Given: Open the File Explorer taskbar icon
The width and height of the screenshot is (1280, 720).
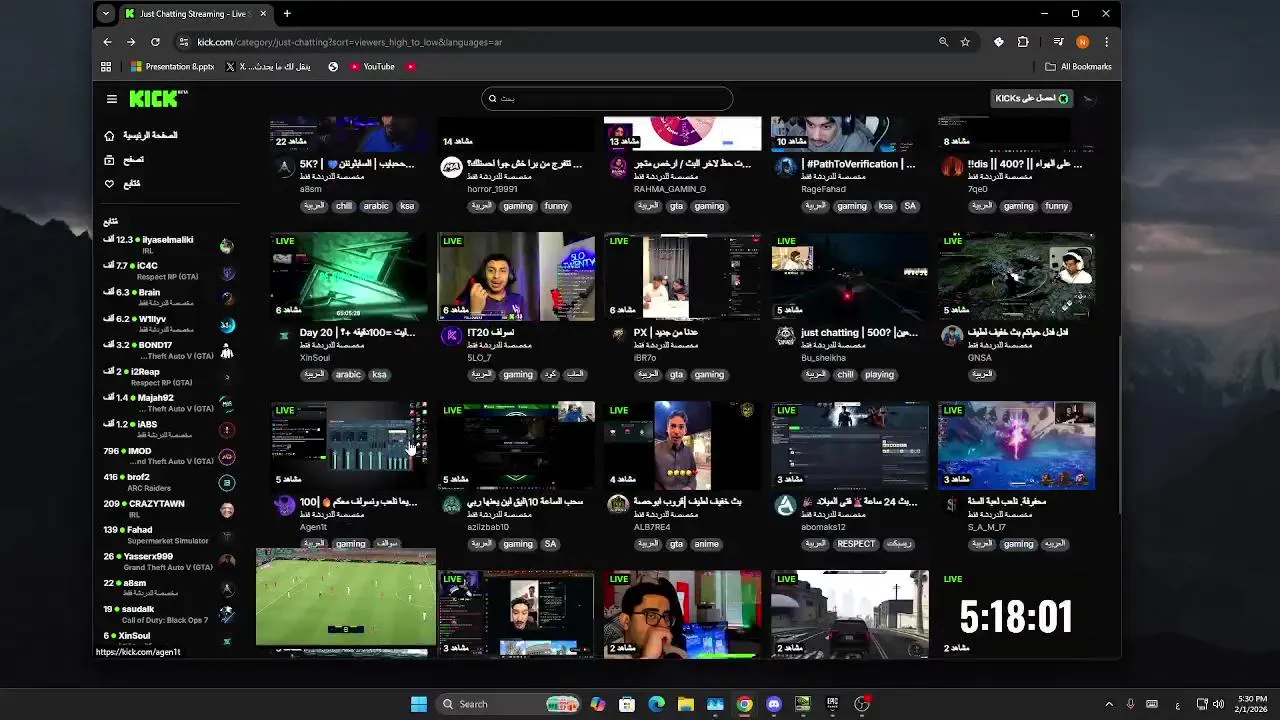Looking at the screenshot, I should (x=686, y=704).
